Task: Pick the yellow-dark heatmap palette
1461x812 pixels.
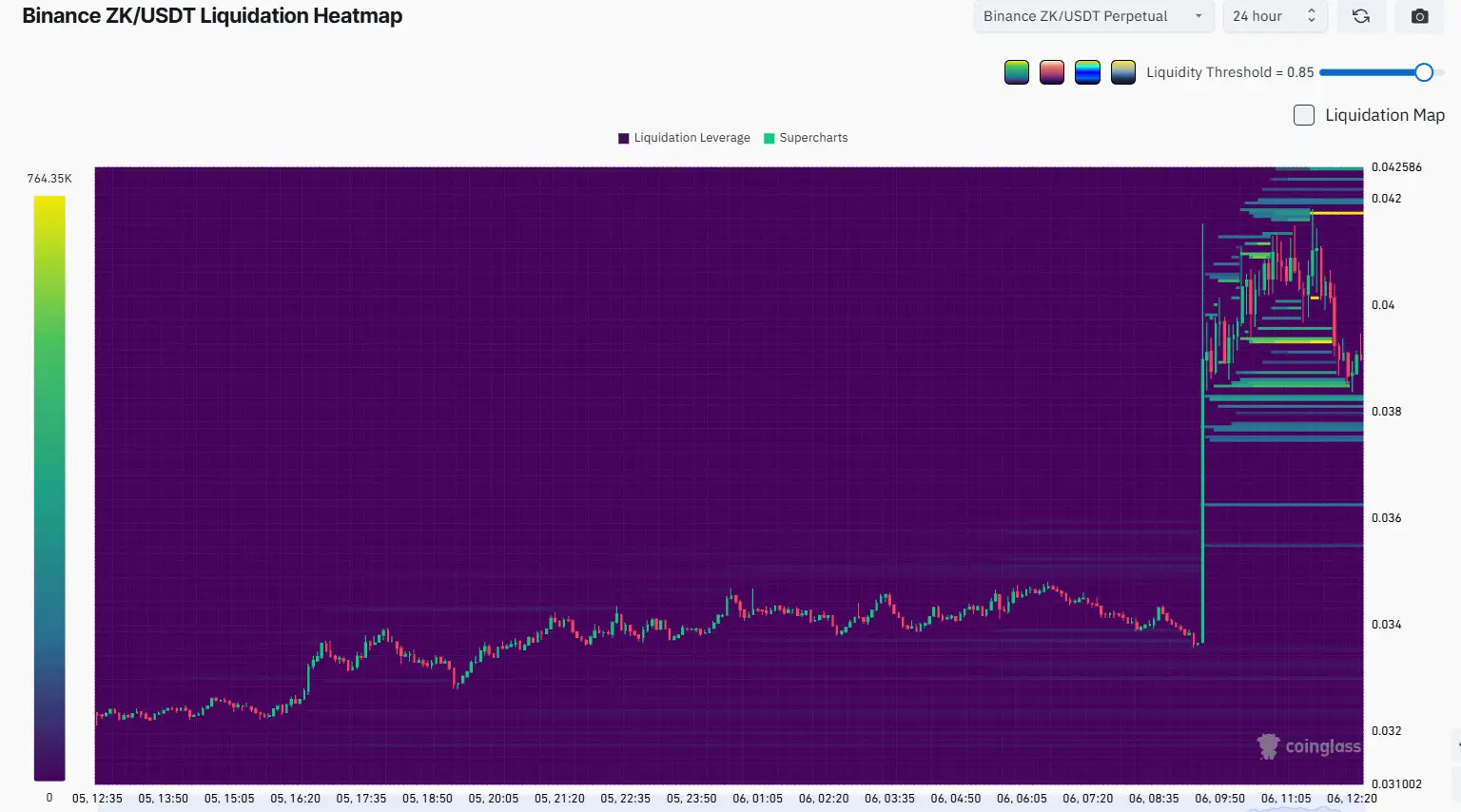Action: (1123, 71)
